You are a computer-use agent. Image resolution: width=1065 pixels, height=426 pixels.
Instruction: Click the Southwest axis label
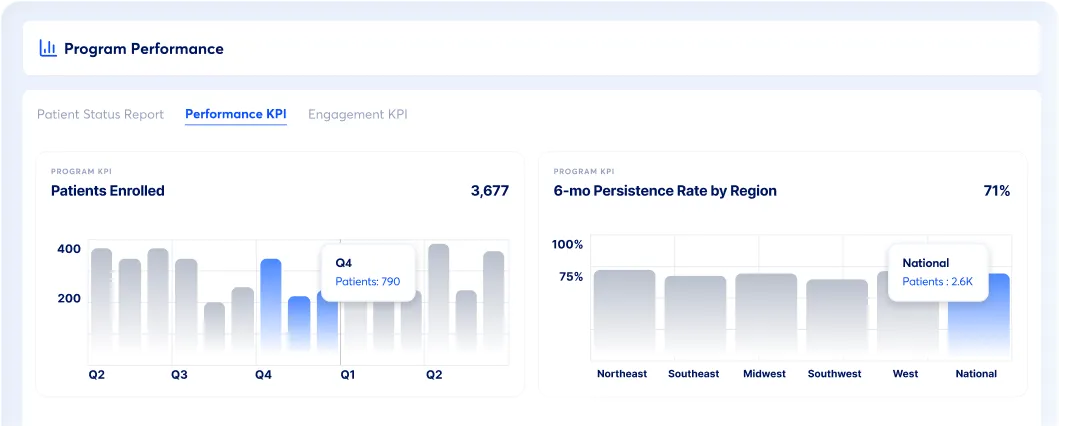[x=835, y=374]
